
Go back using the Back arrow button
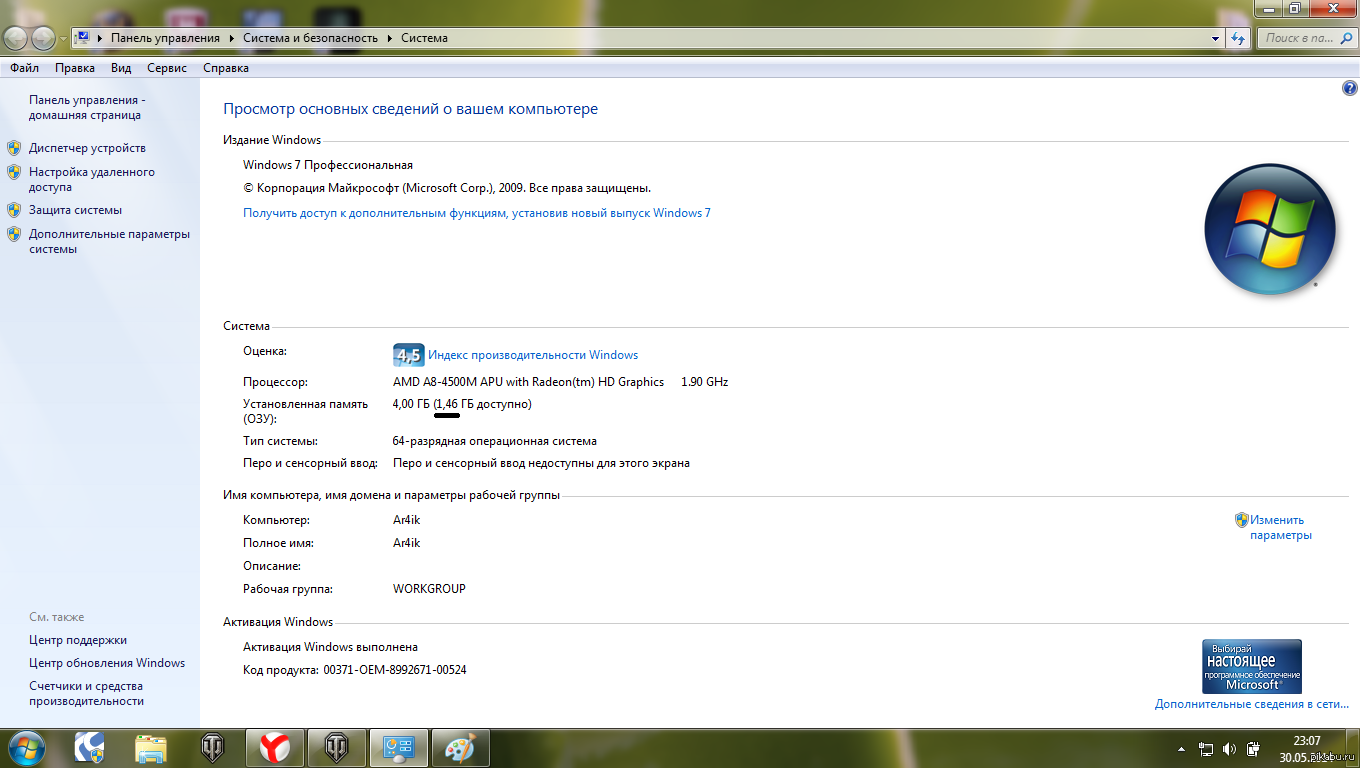tap(16, 38)
